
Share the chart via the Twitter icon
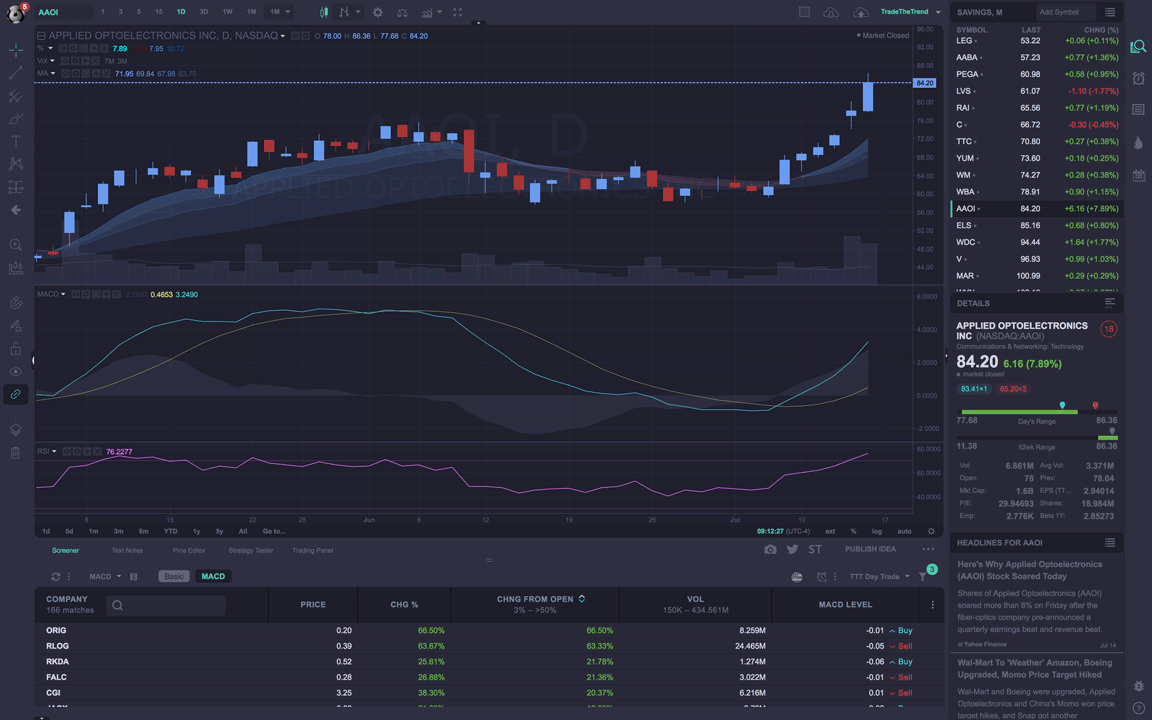click(793, 548)
